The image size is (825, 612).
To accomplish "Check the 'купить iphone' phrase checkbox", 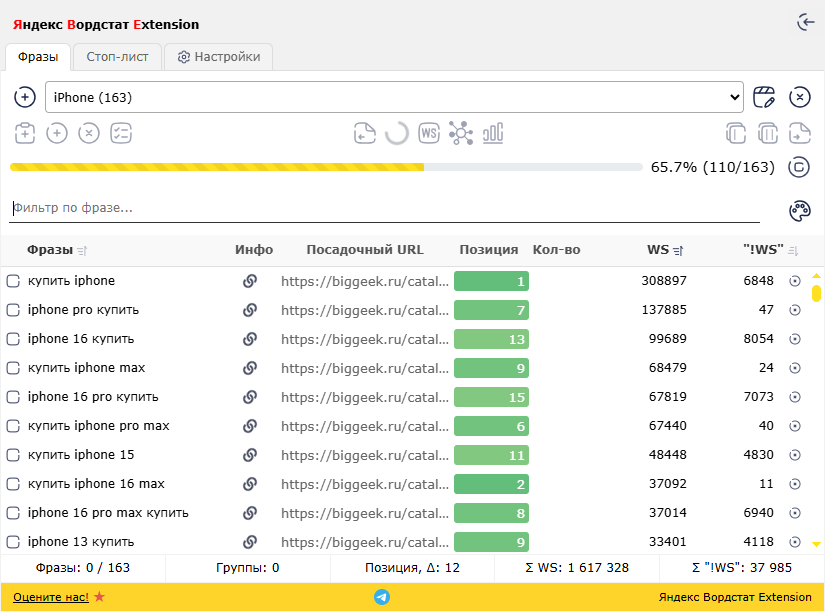I will [13, 281].
